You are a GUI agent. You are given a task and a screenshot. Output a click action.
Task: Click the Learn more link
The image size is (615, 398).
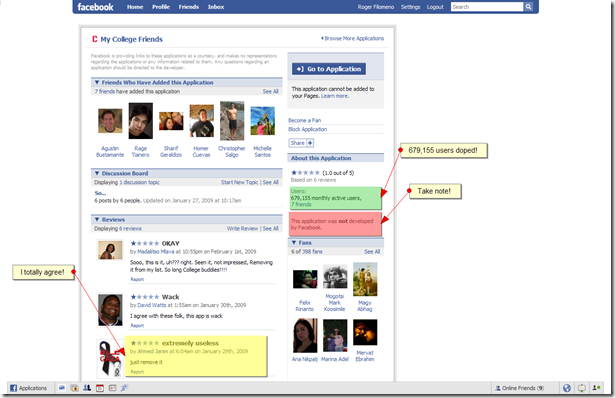click(335, 96)
